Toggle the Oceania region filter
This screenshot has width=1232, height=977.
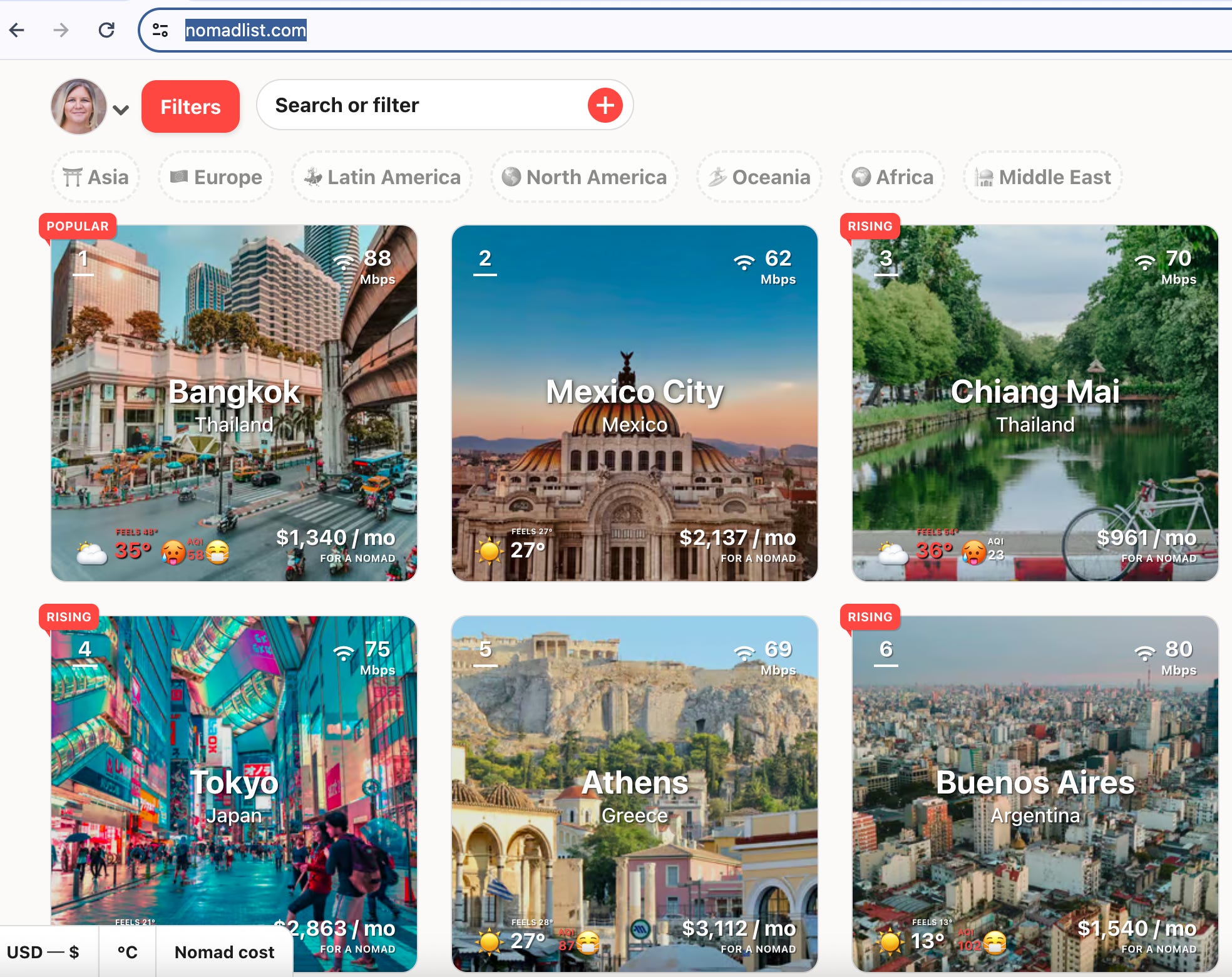pyautogui.click(x=759, y=177)
